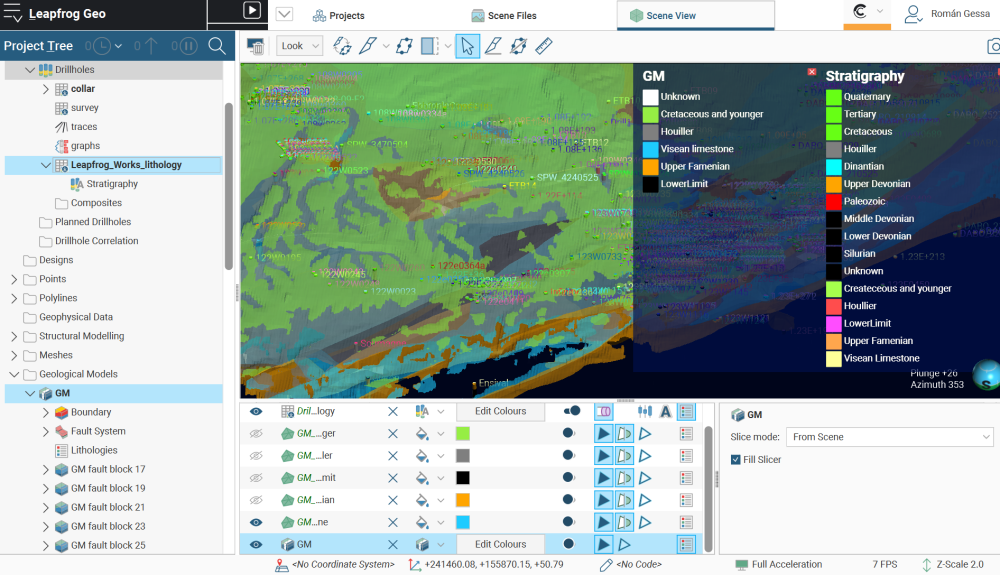The height and width of the screenshot is (575, 1000).
Task: Click Edit Colours for GM row
Action: point(501,544)
